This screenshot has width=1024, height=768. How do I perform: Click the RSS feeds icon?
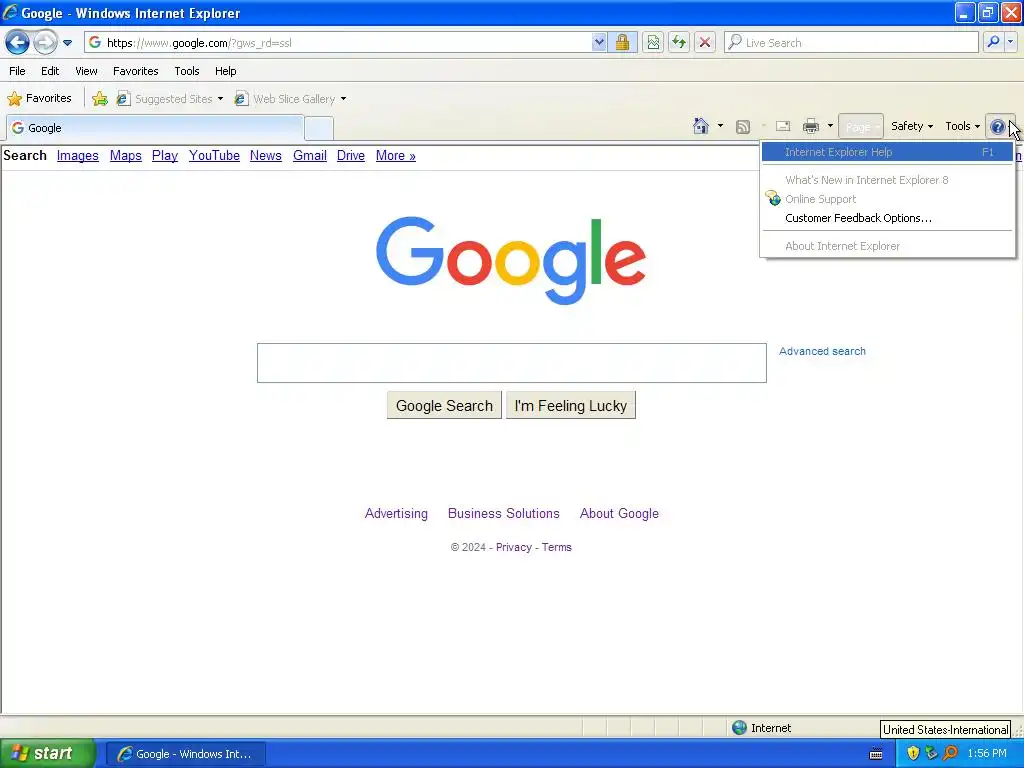(x=743, y=126)
